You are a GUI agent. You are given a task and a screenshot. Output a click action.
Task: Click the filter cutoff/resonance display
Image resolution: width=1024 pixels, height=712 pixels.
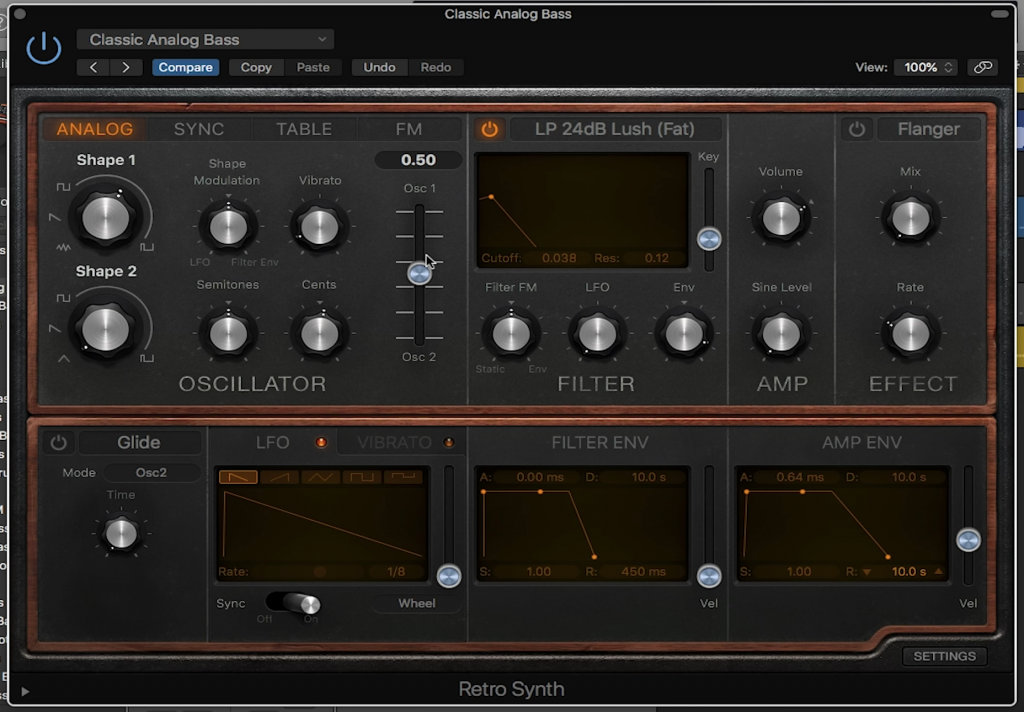(x=583, y=210)
